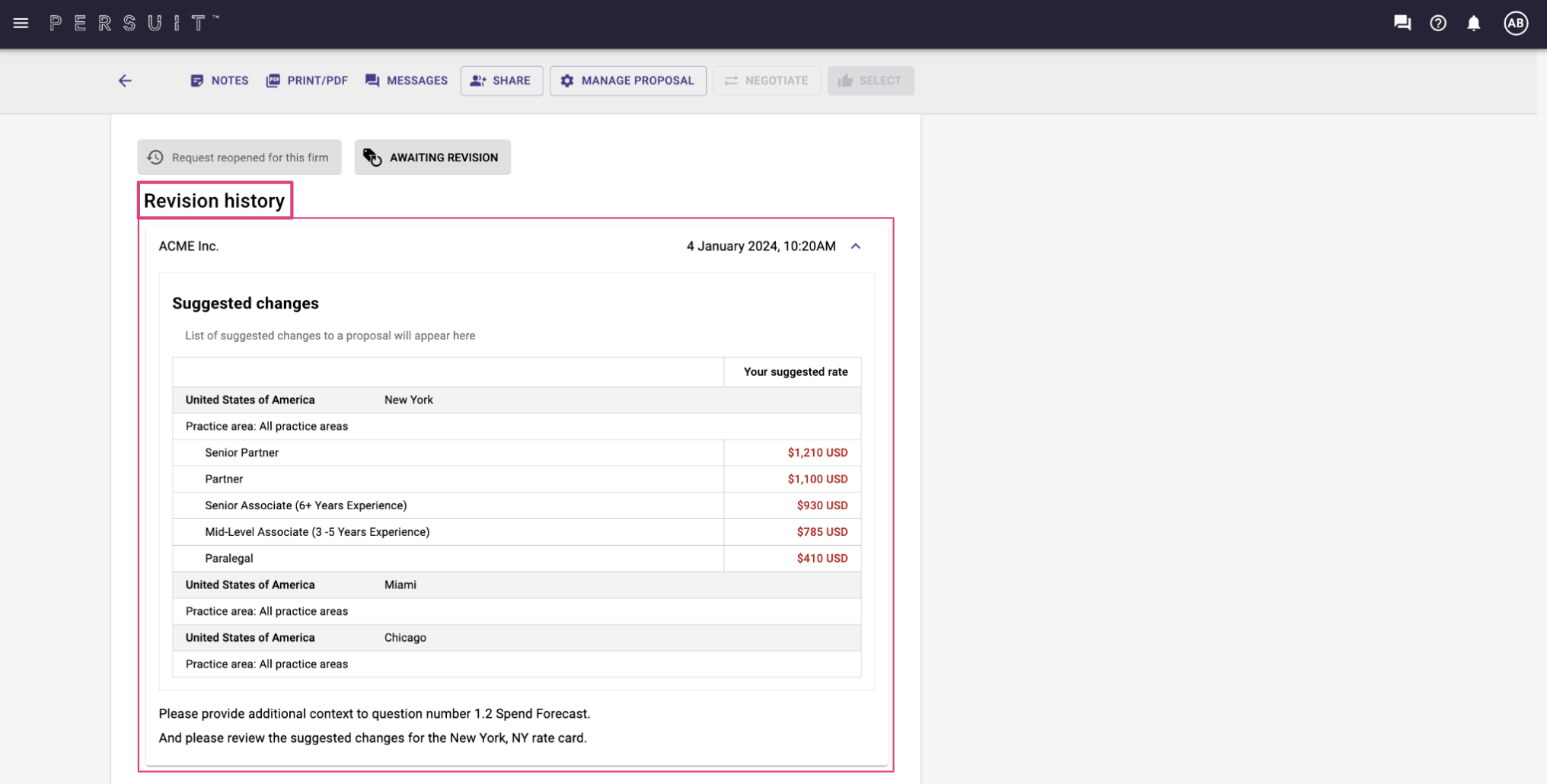Open Print/PDF
Screen dimensions: 1547x784
pyautogui.click(x=307, y=81)
